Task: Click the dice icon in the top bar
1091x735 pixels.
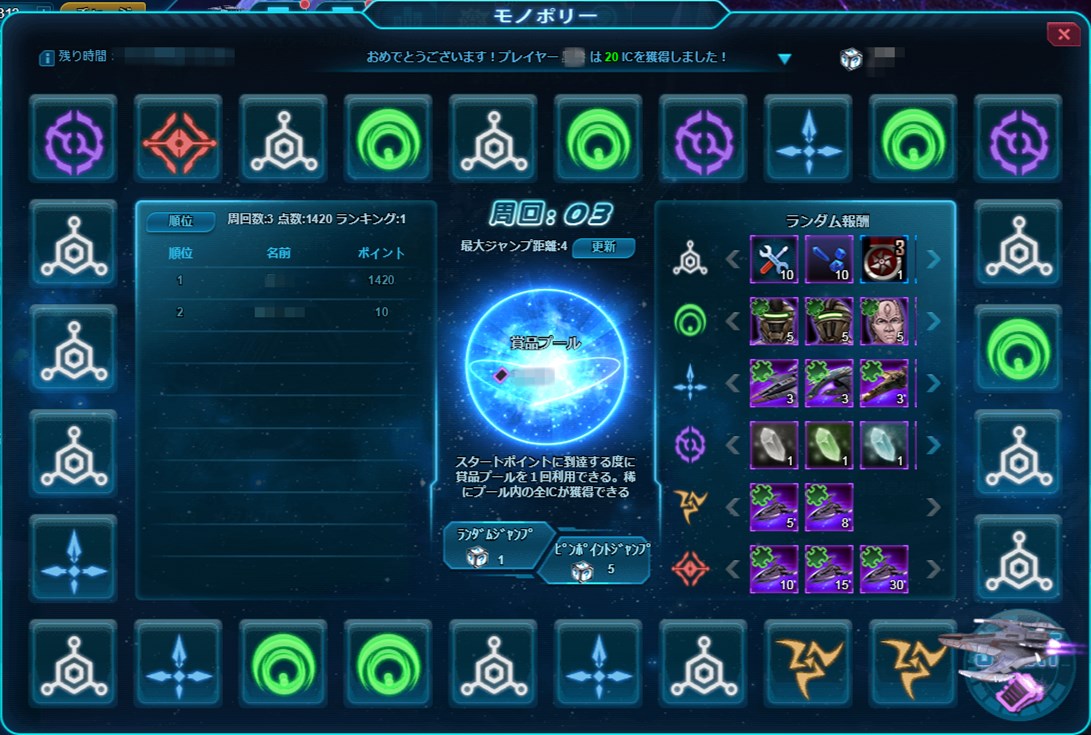Action: 850,59
